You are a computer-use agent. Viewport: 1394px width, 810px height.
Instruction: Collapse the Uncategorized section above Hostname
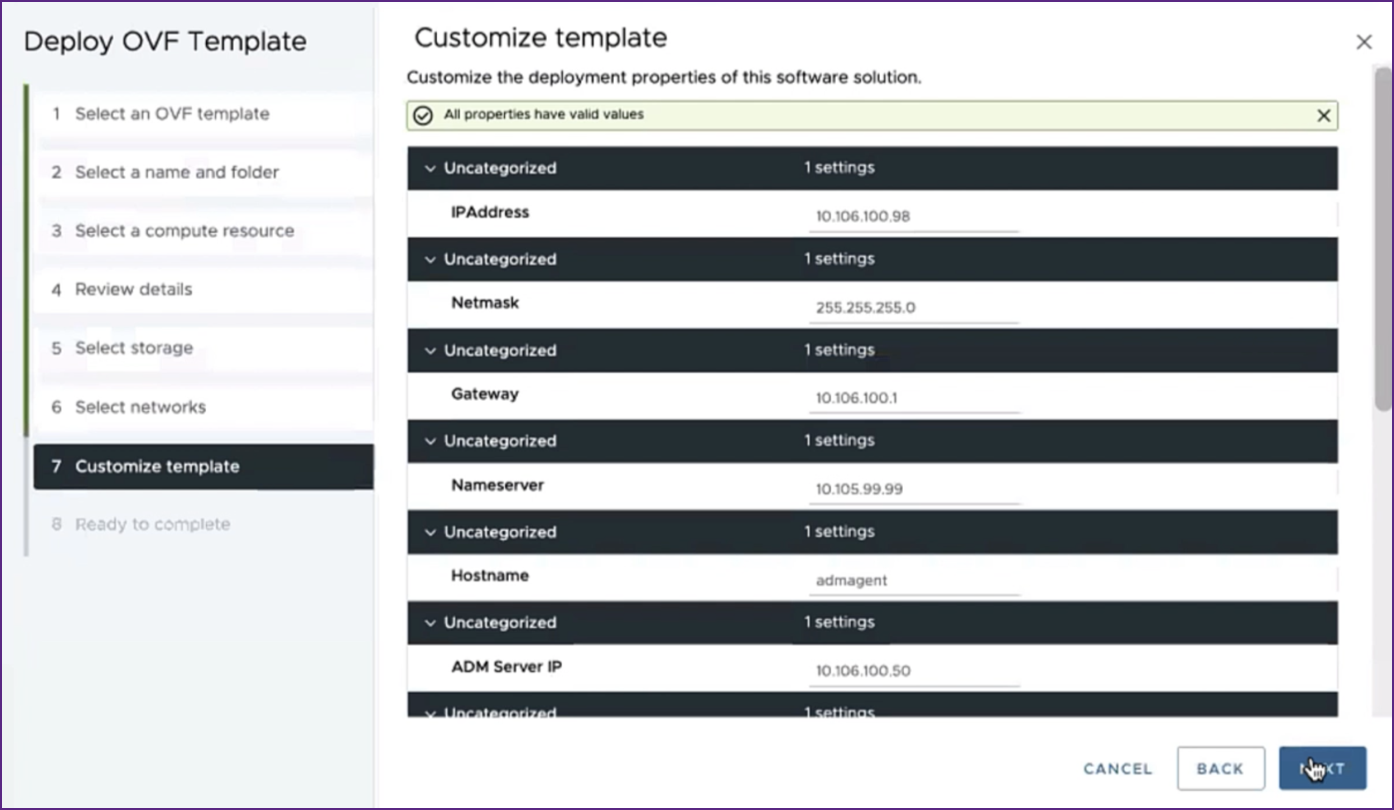[431, 532]
